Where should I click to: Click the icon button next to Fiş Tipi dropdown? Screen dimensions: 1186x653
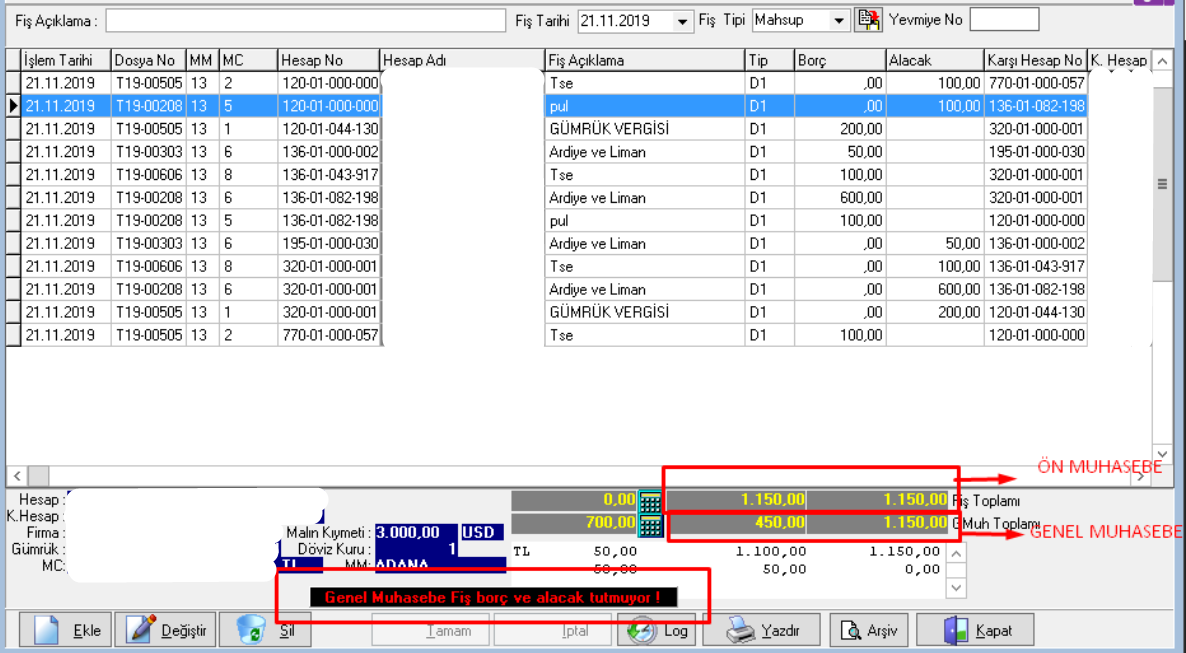click(x=868, y=20)
